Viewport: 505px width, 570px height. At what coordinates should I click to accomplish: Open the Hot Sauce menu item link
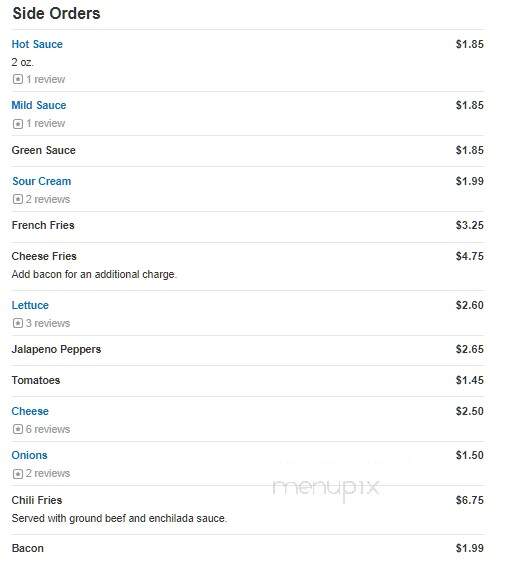[37, 44]
